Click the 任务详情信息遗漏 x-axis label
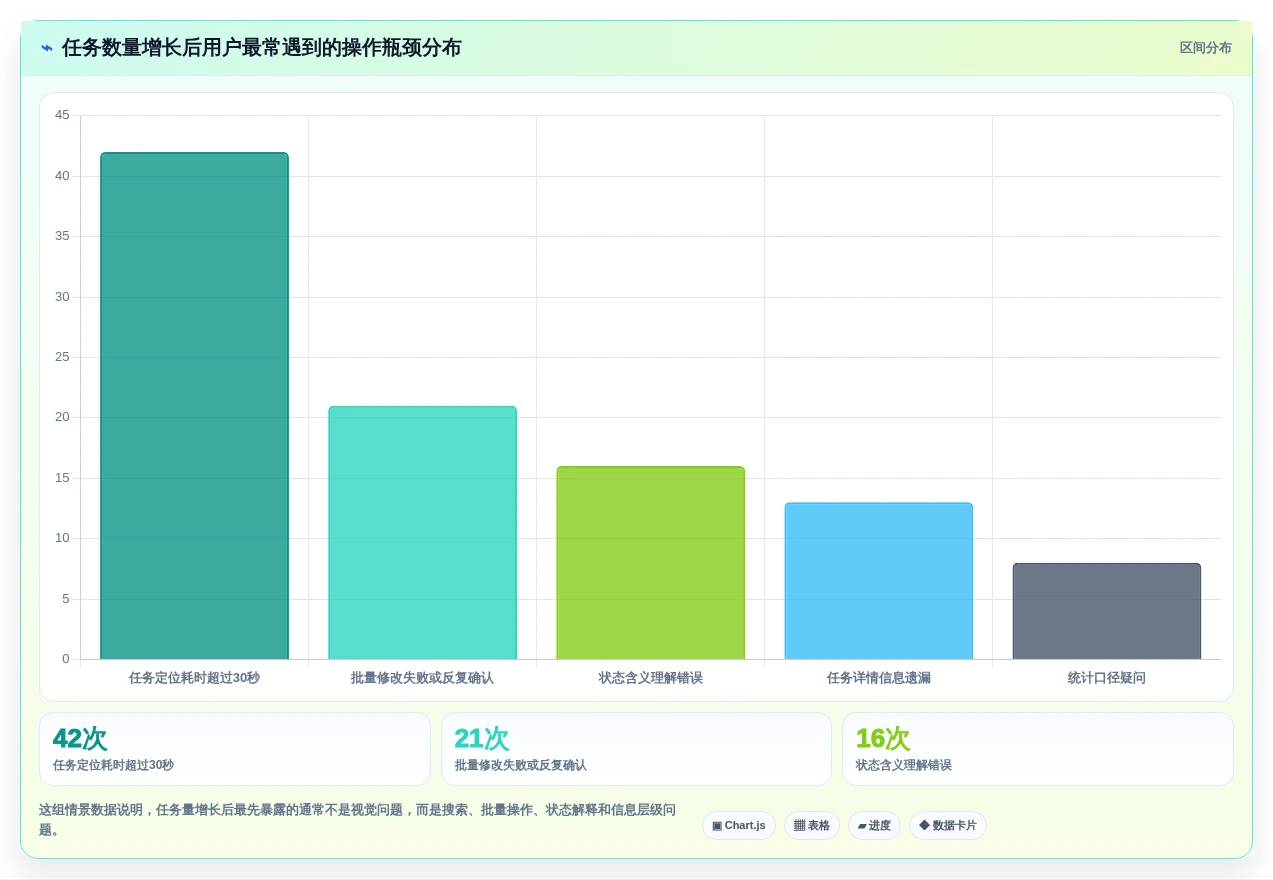 click(879, 678)
